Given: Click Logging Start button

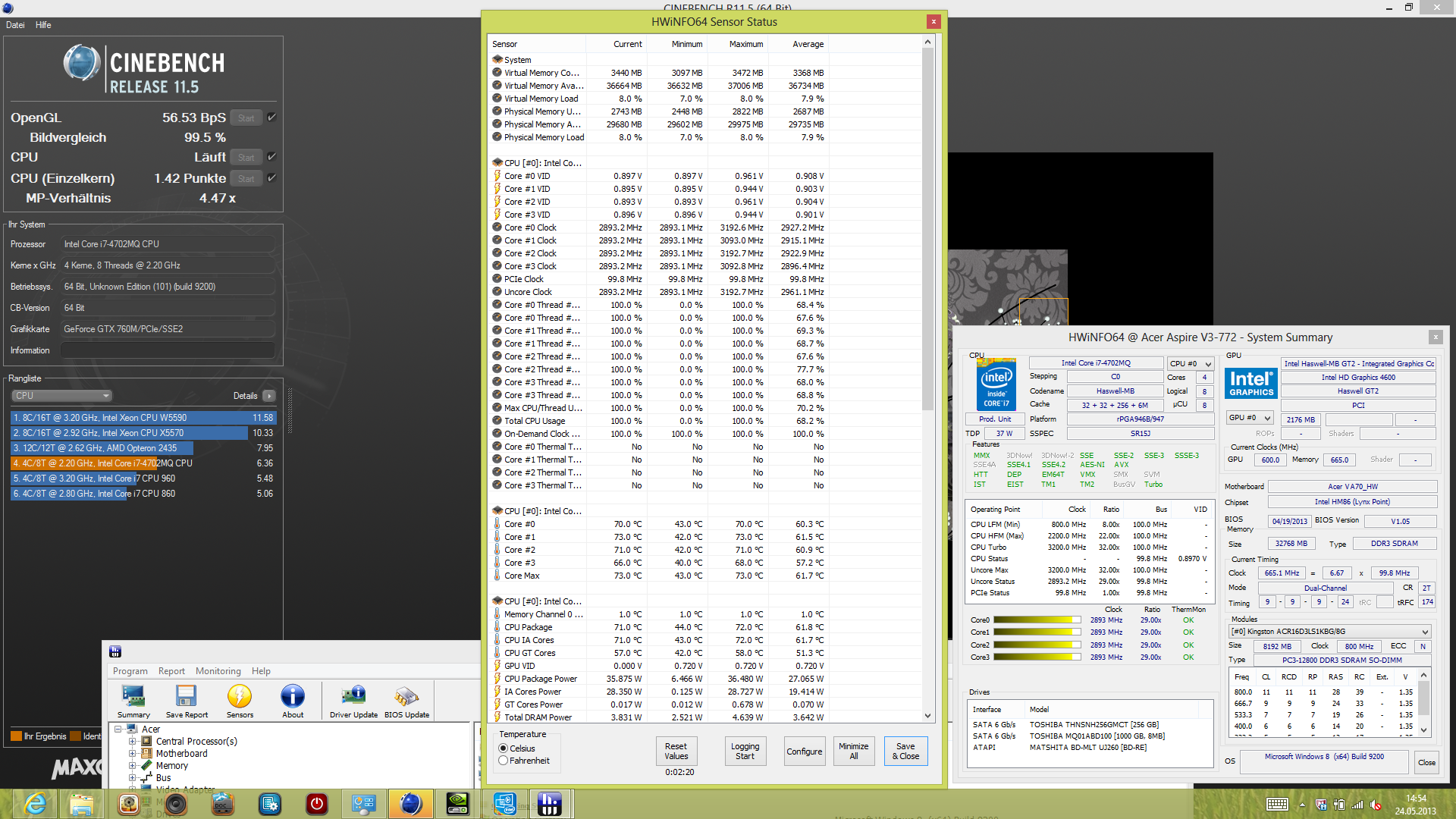Looking at the screenshot, I should tap(745, 752).
